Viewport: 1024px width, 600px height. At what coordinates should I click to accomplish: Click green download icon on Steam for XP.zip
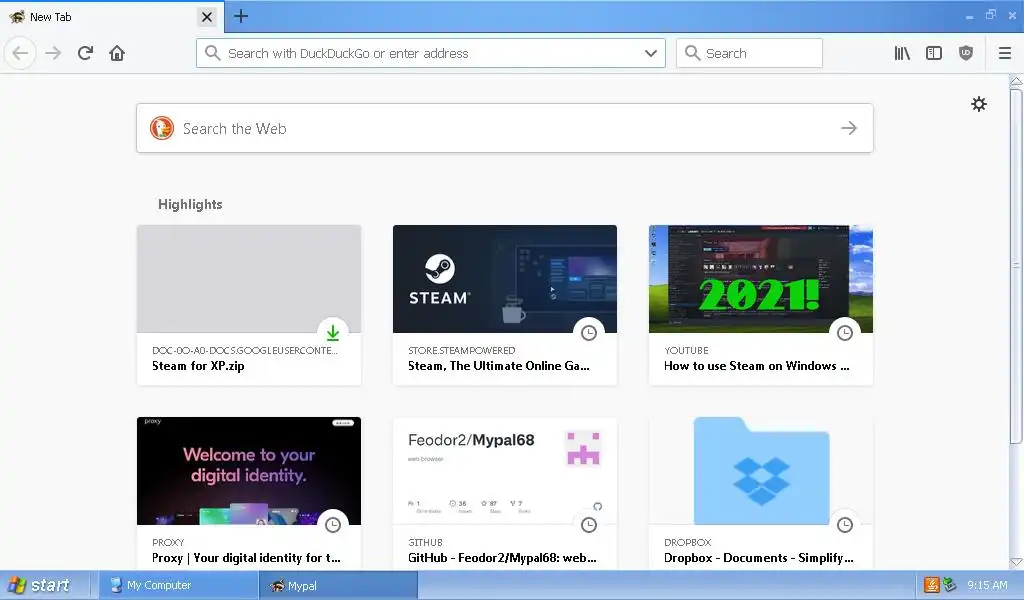tap(333, 332)
